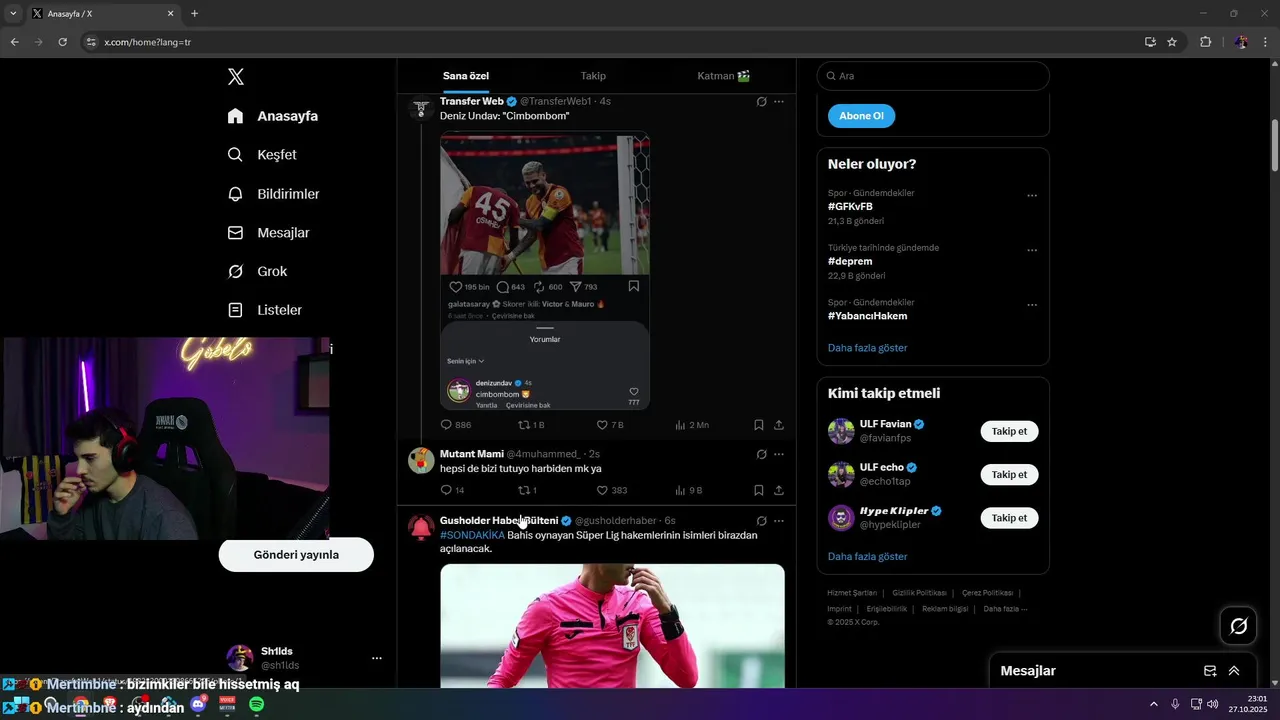This screenshot has width=1280, height=720.
Task: Click the #SONDAKİKA hashtag link
Action: coord(472,535)
